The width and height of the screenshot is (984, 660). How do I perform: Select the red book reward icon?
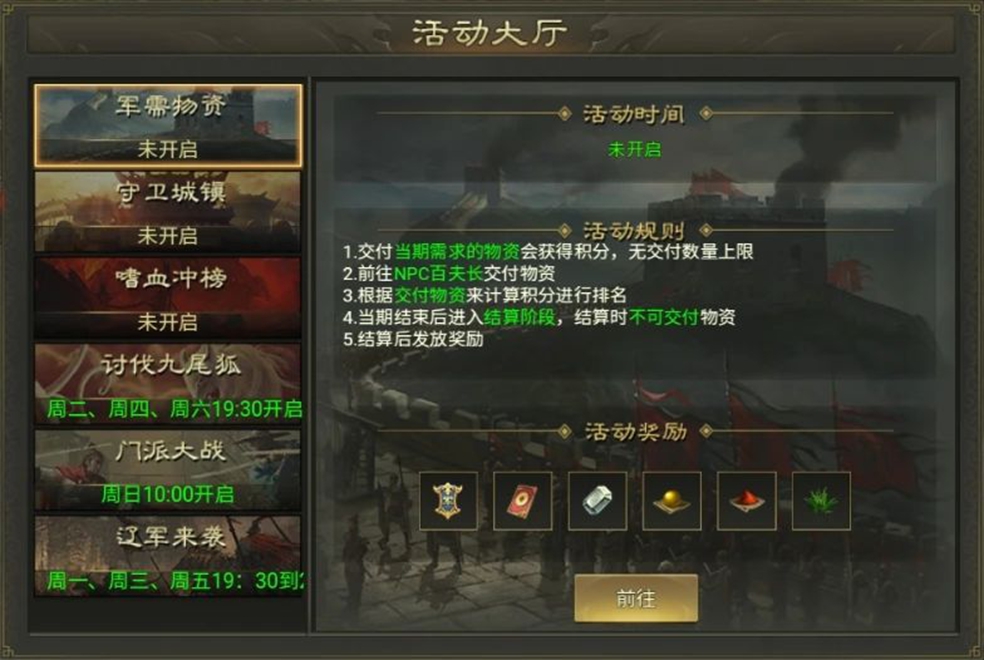(523, 501)
